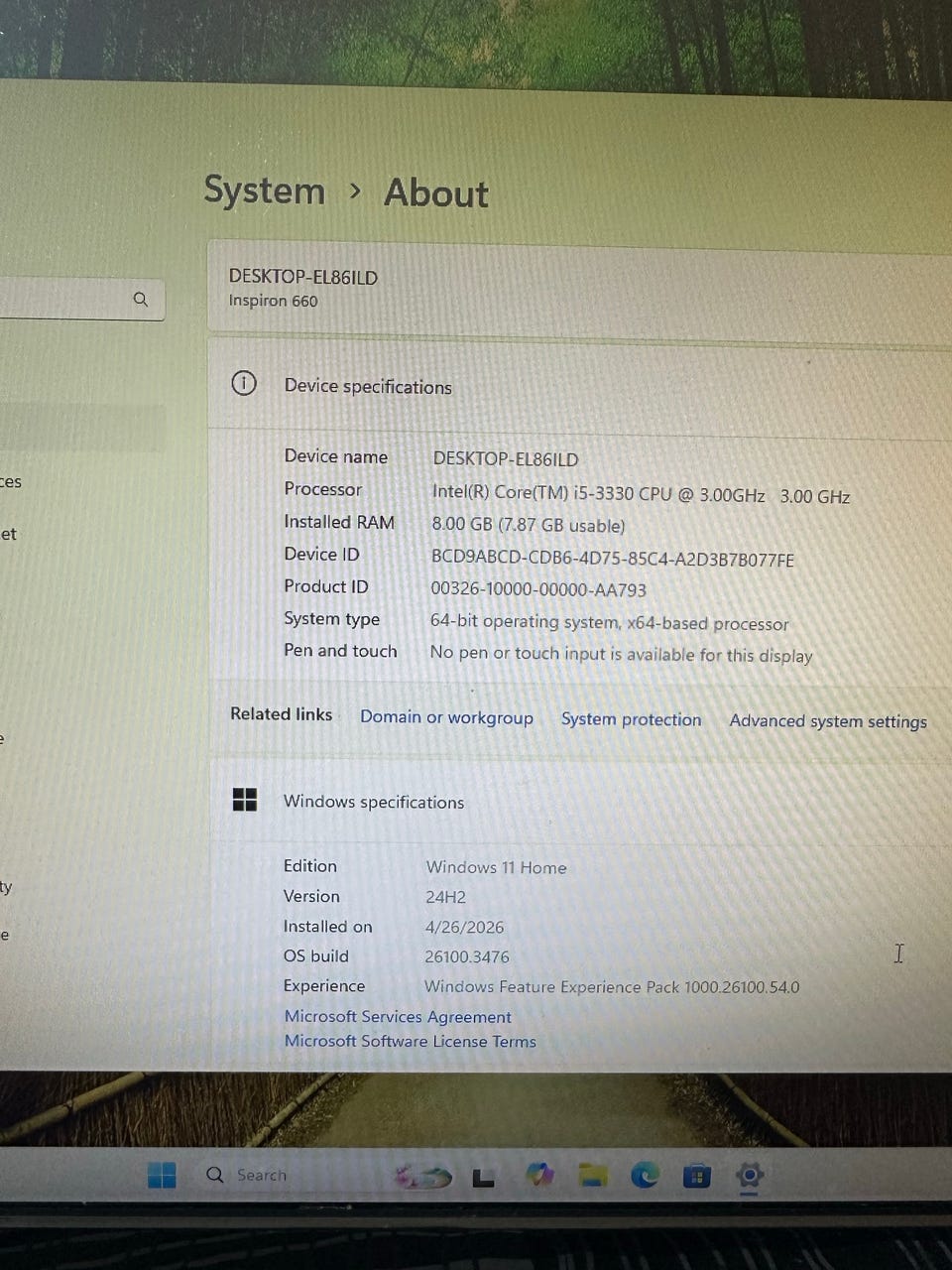Click the System type label
The width and height of the screenshot is (952, 1270).
[331, 619]
